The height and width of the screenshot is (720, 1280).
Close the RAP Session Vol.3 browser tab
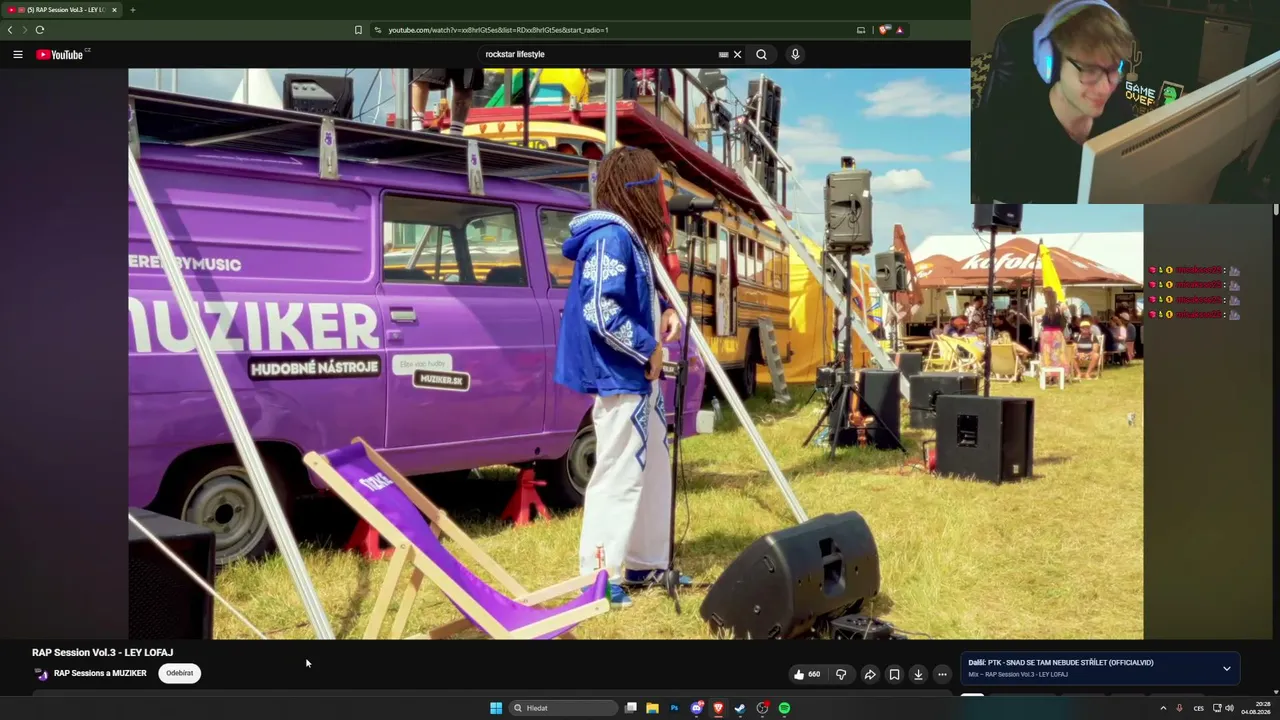pos(114,10)
